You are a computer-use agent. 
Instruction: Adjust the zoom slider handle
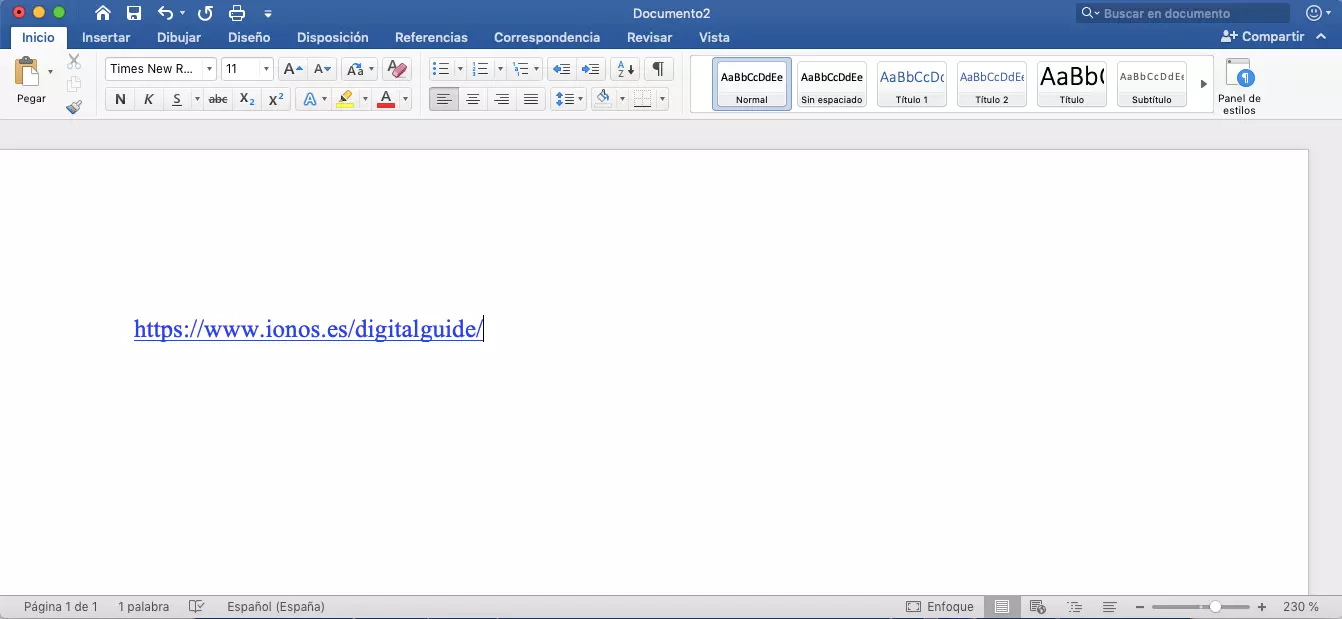pos(1215,607)
